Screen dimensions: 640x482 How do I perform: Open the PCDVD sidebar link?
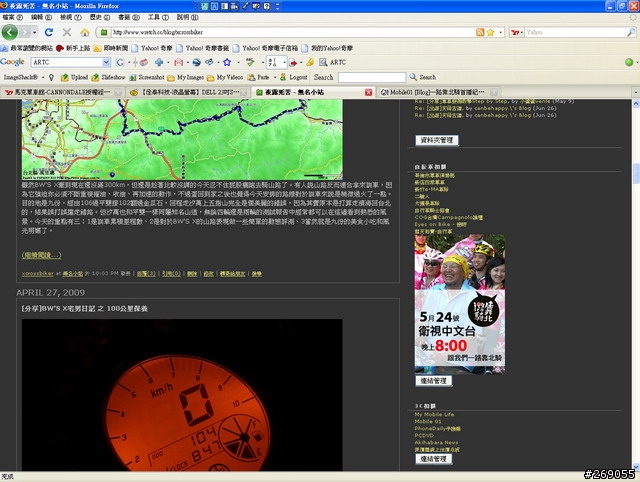click(424, 435)
